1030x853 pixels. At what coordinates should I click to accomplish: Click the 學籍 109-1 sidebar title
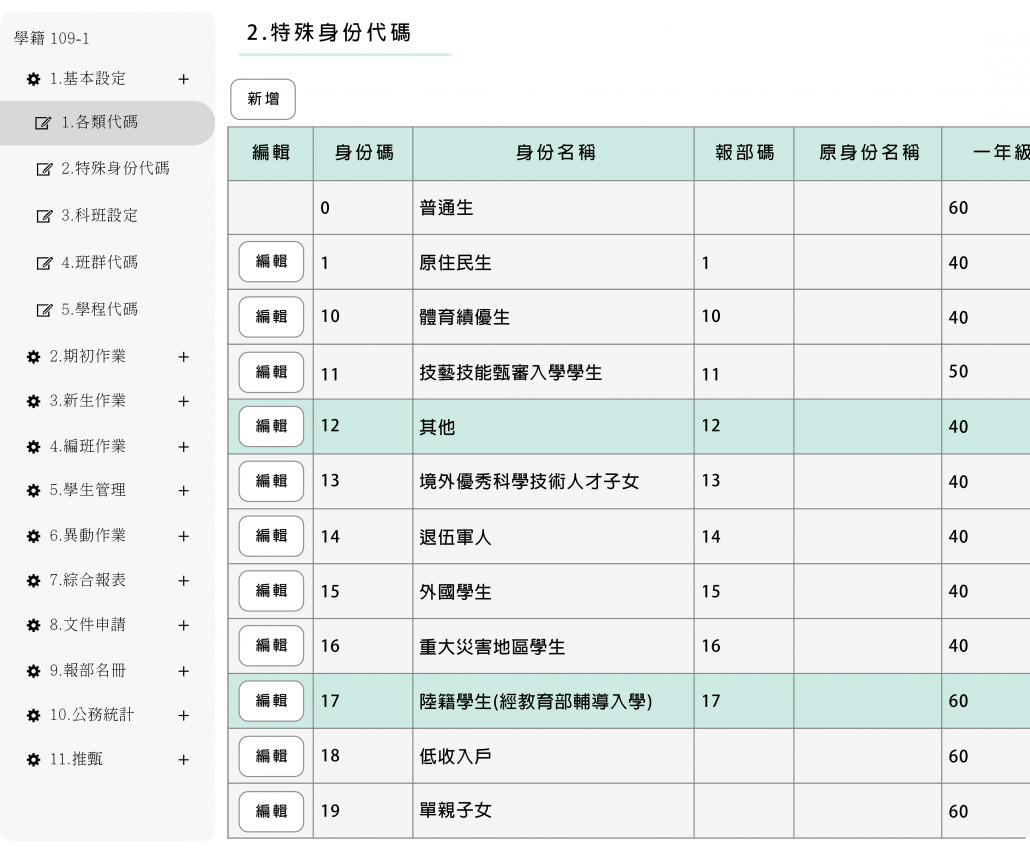(52, 39)
